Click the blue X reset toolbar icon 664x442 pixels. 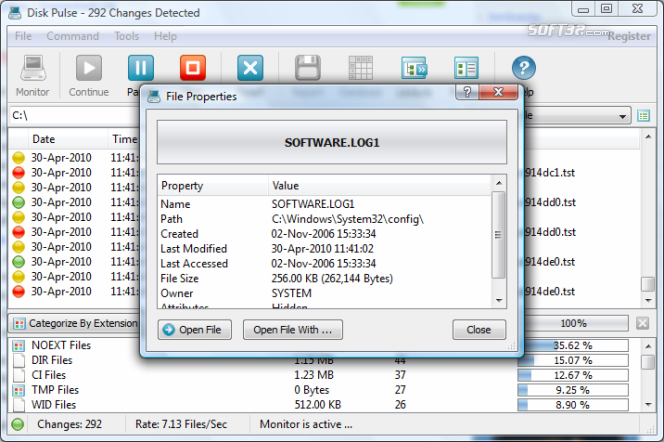(250, 68)
